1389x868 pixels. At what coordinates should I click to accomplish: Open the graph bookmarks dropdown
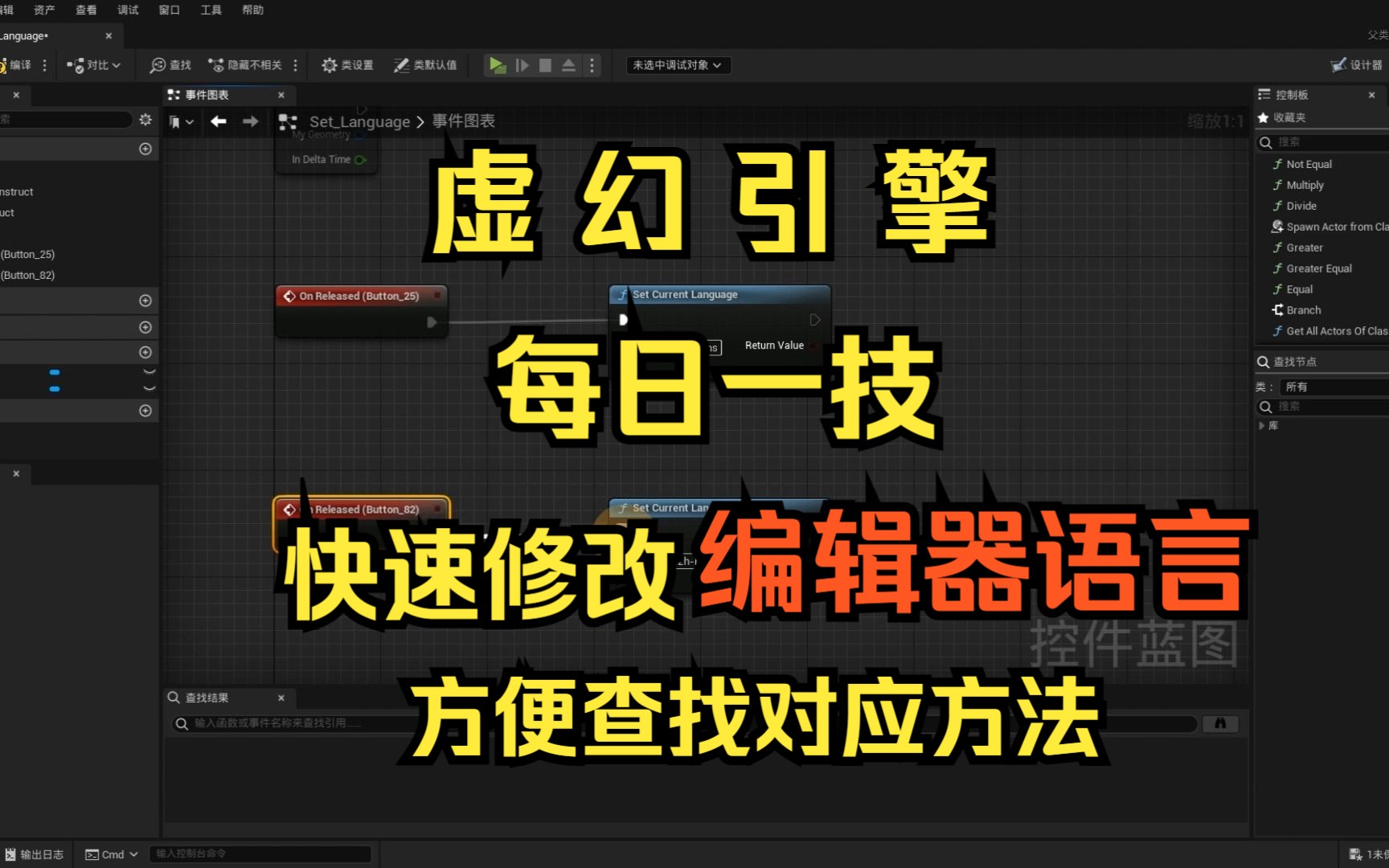[182, 121]
